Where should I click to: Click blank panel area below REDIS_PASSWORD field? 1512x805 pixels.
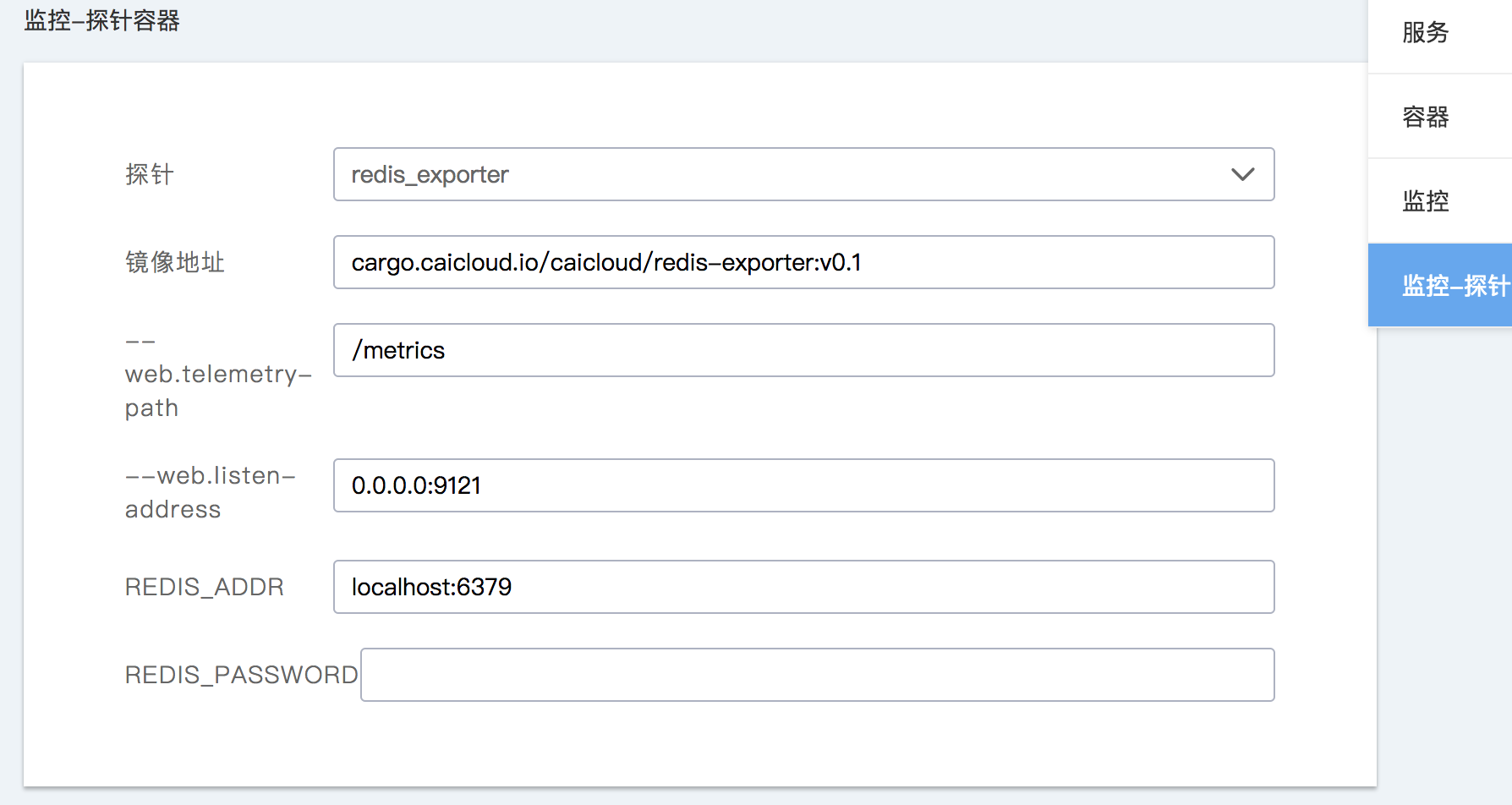pos(677,748)
